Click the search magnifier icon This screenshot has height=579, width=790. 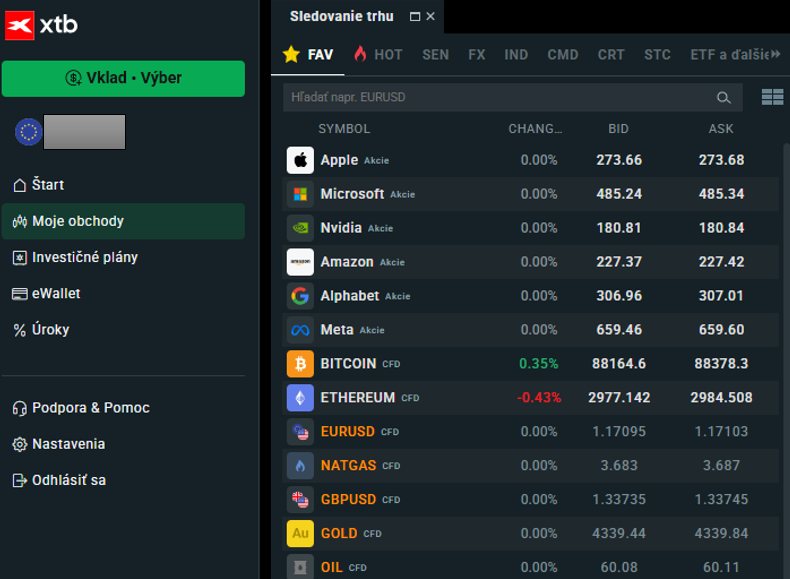pyautogui.click(x=724, y=97)
